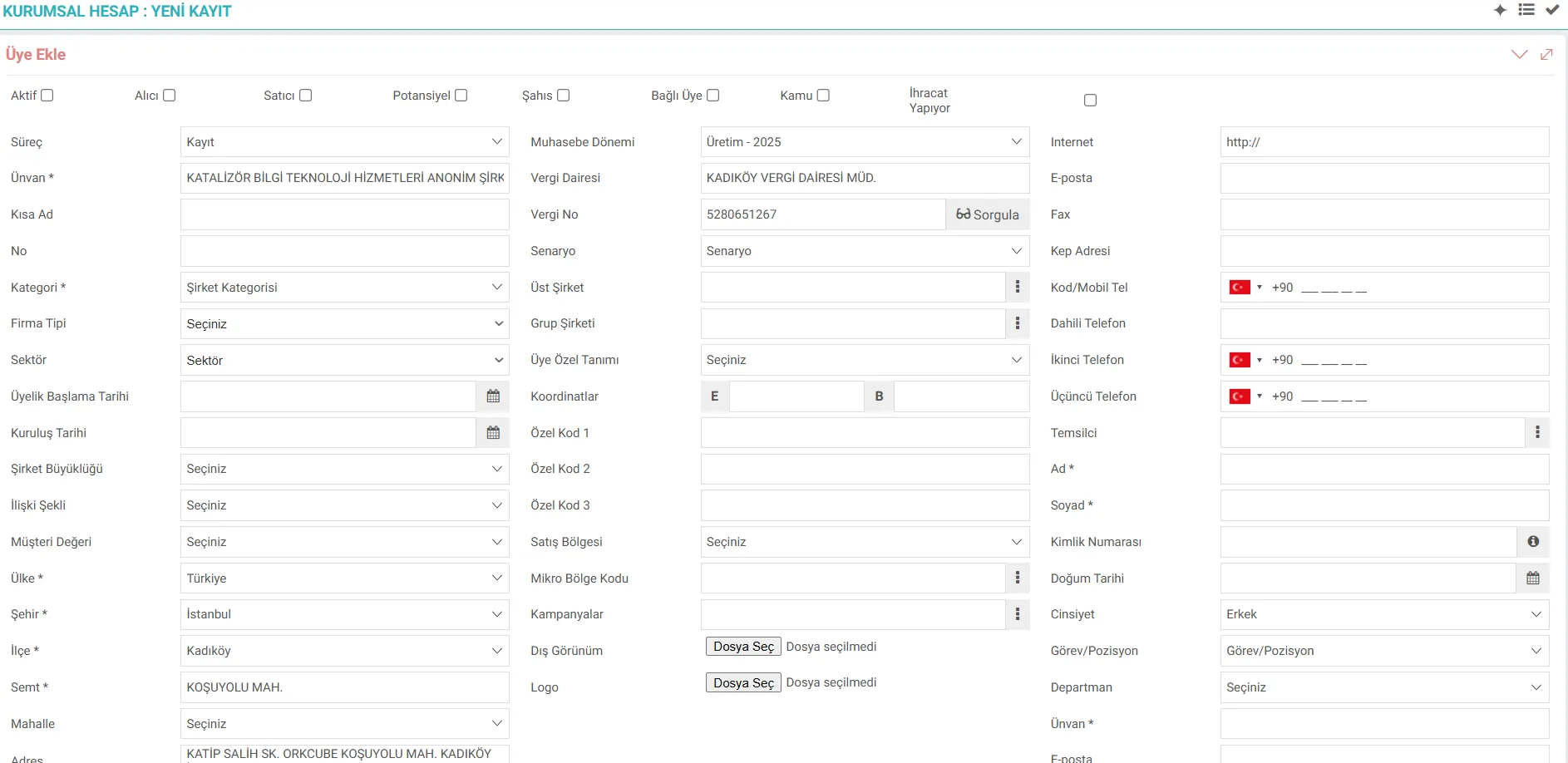Check the İhracat Yapıyor checkbox
This screenshot has height=763, width=1568.
click(x=1090, y=101)
